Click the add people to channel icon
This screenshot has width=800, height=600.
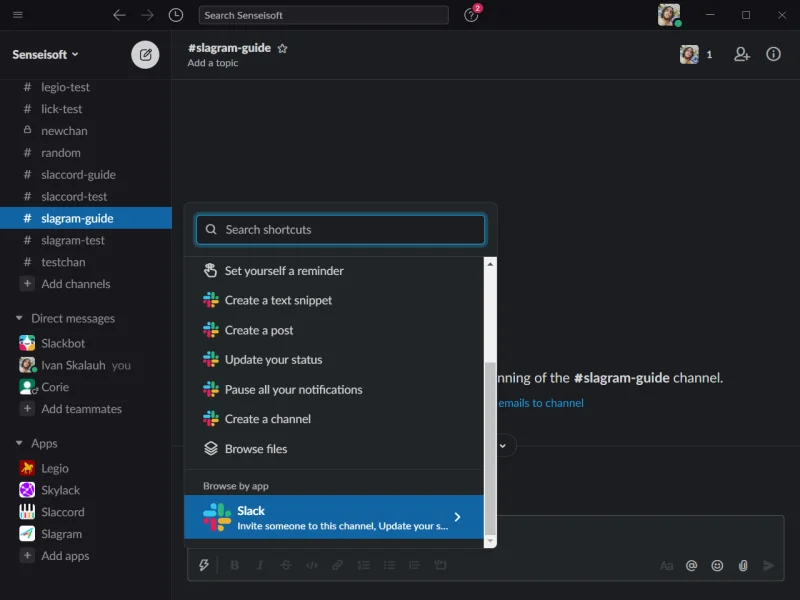742,54
